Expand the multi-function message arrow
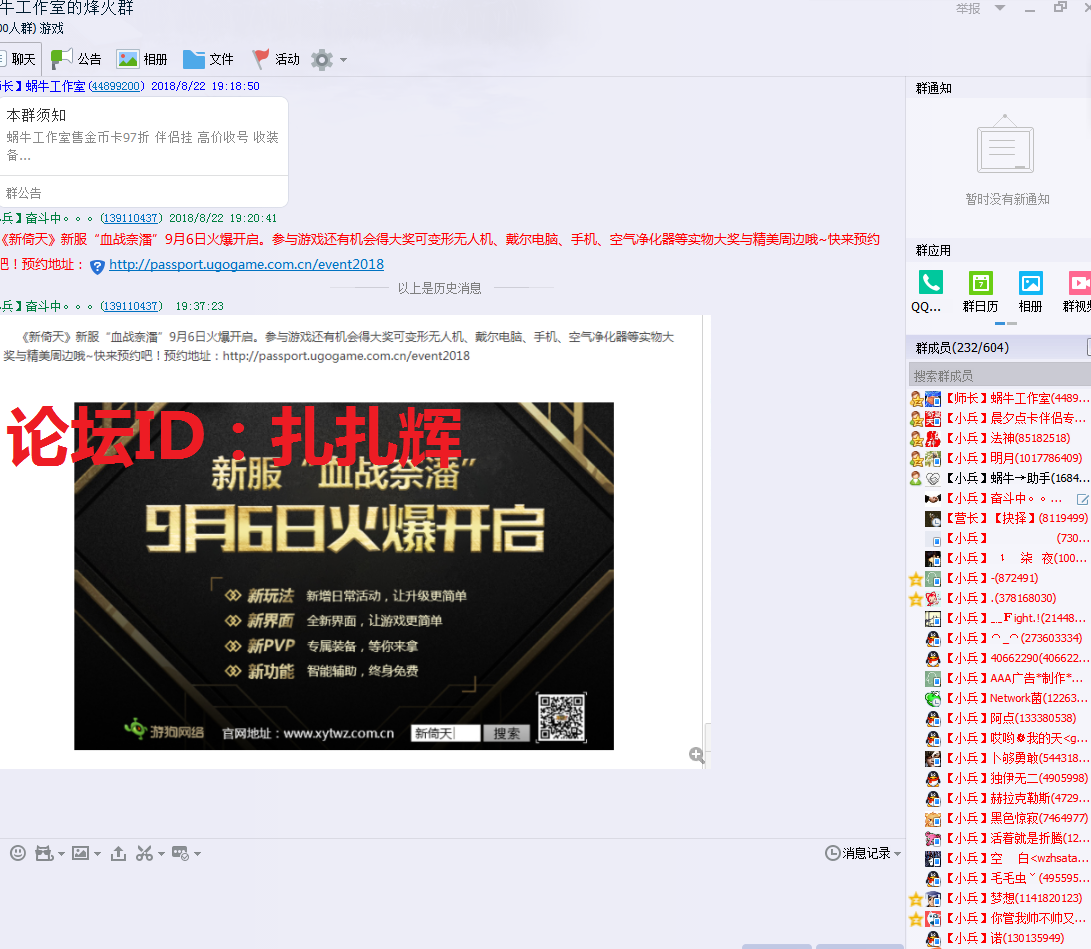This screenshot has height=949, width=1091. [198, 854]
